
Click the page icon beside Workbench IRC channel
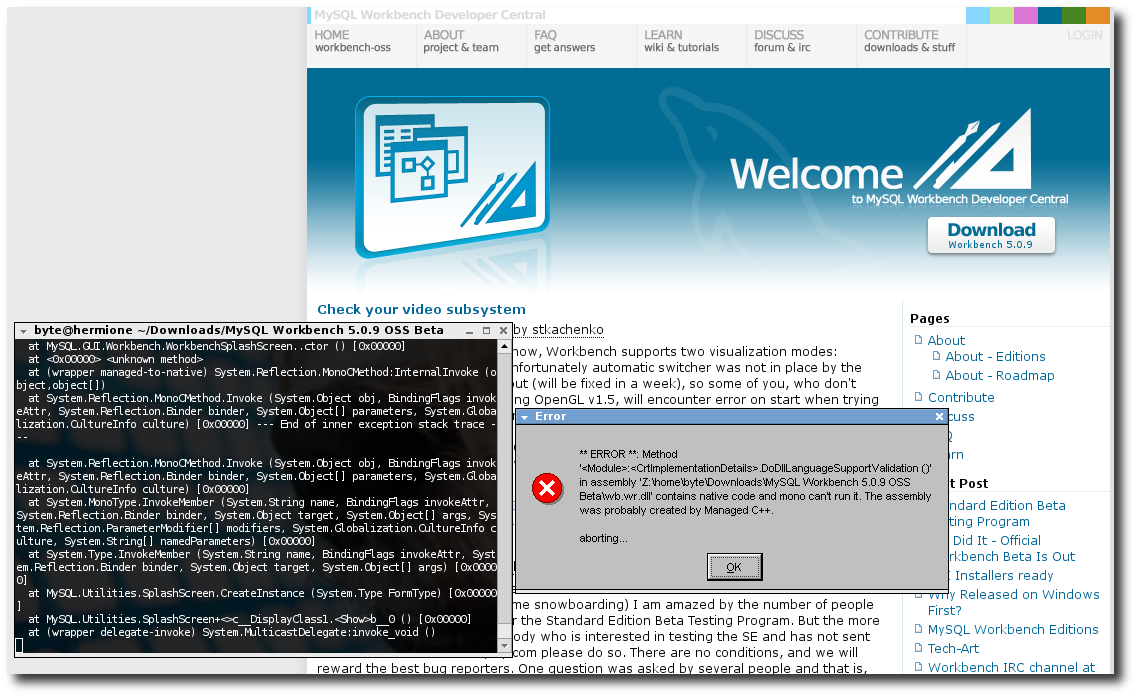coord(919,667)
